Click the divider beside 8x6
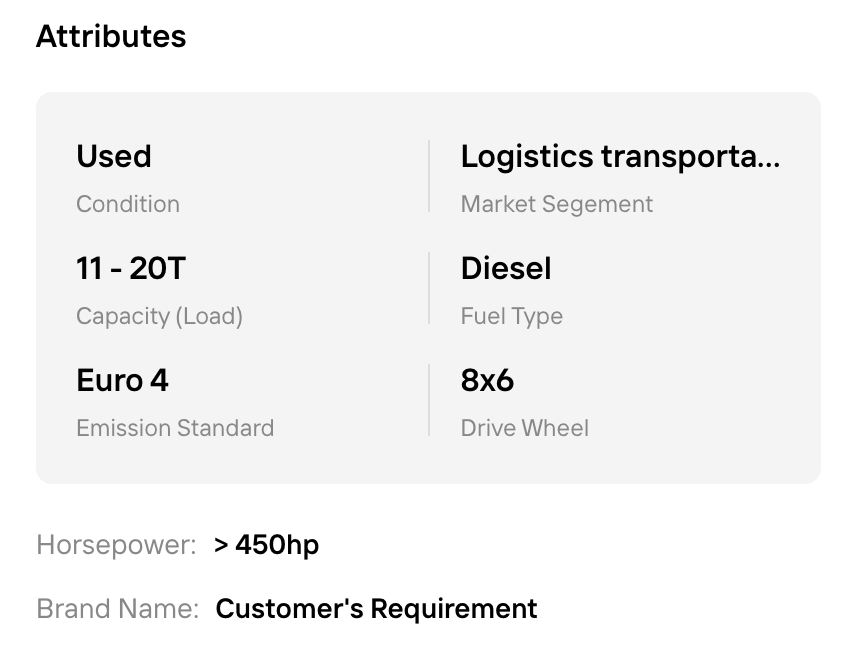Viewport: 846px width, 650px height. (x=429, y=400)
